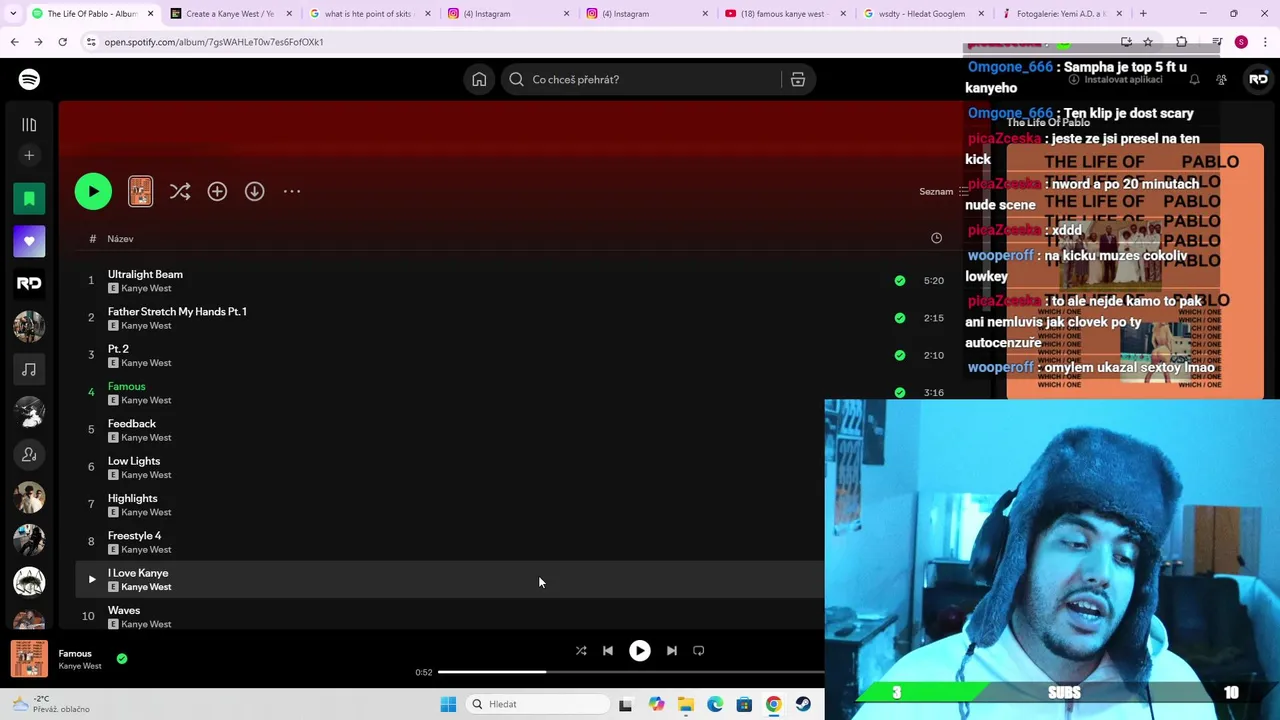
Task: Bookmark this page with the star icon
Action: [x=1148, y=42]
